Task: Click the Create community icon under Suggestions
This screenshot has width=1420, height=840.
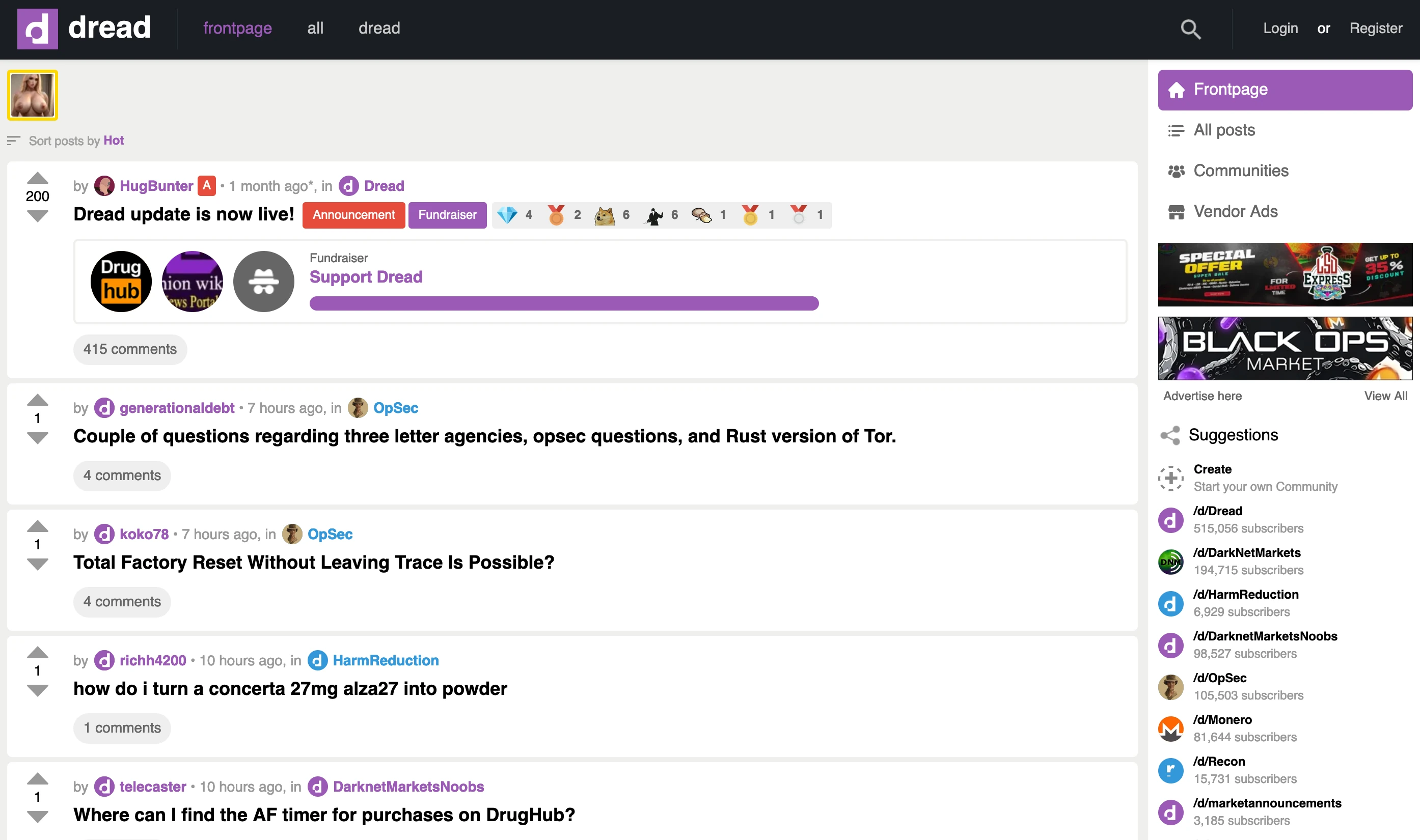Action: 1172,478
